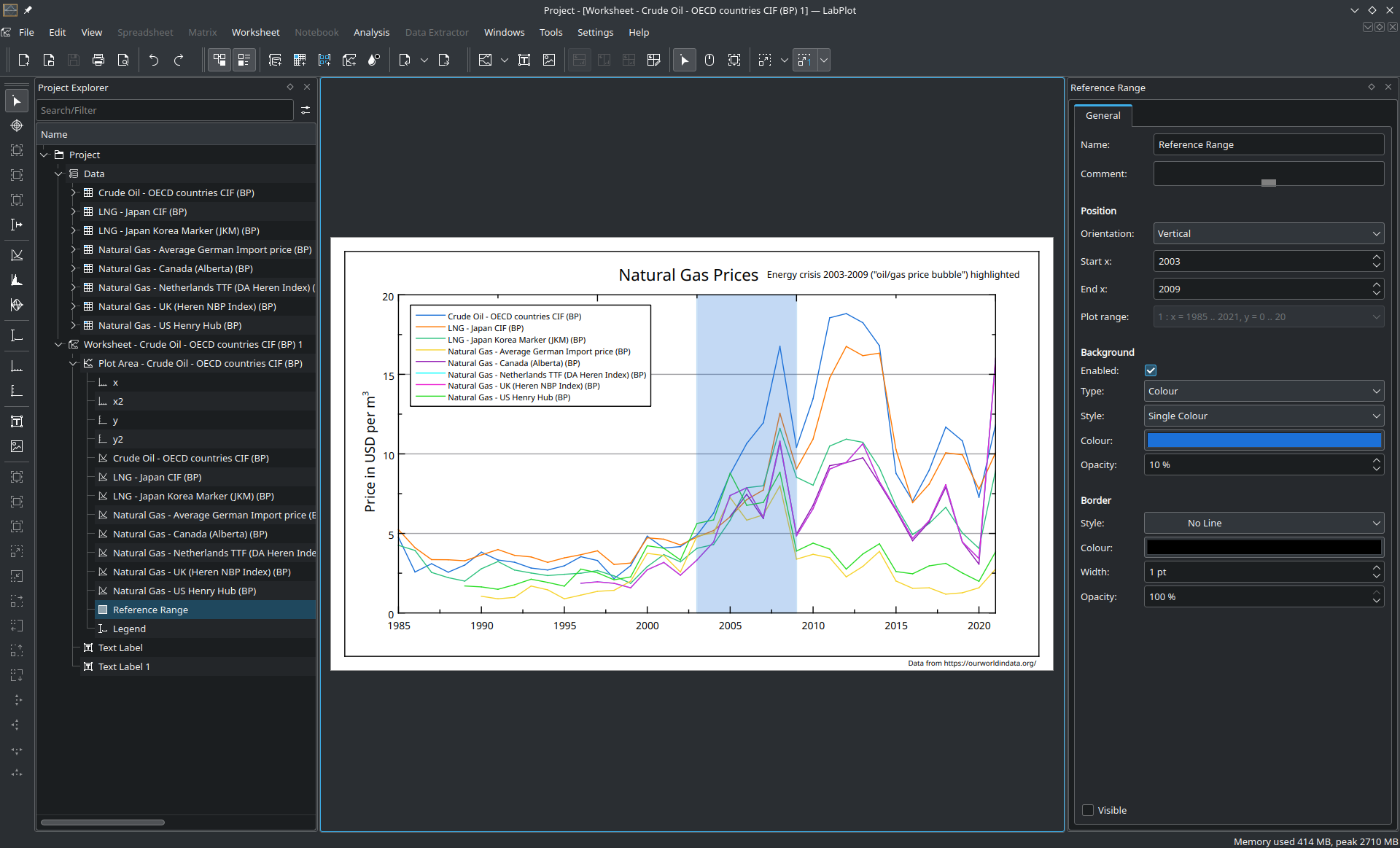Click the new project file icon
This screenshot has height=848, width=1400.
click(24, 60)
